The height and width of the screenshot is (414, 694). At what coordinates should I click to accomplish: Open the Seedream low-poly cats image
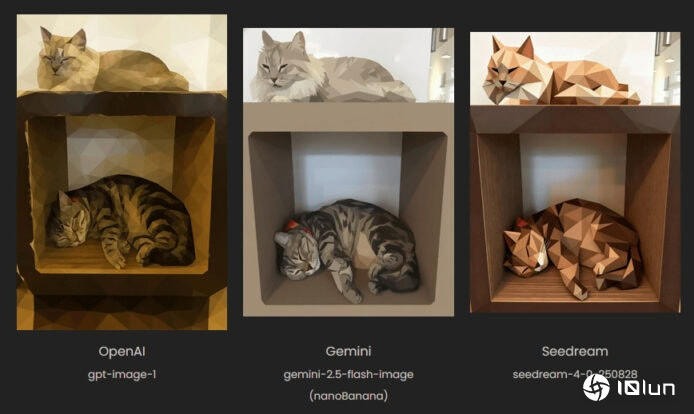575,172
